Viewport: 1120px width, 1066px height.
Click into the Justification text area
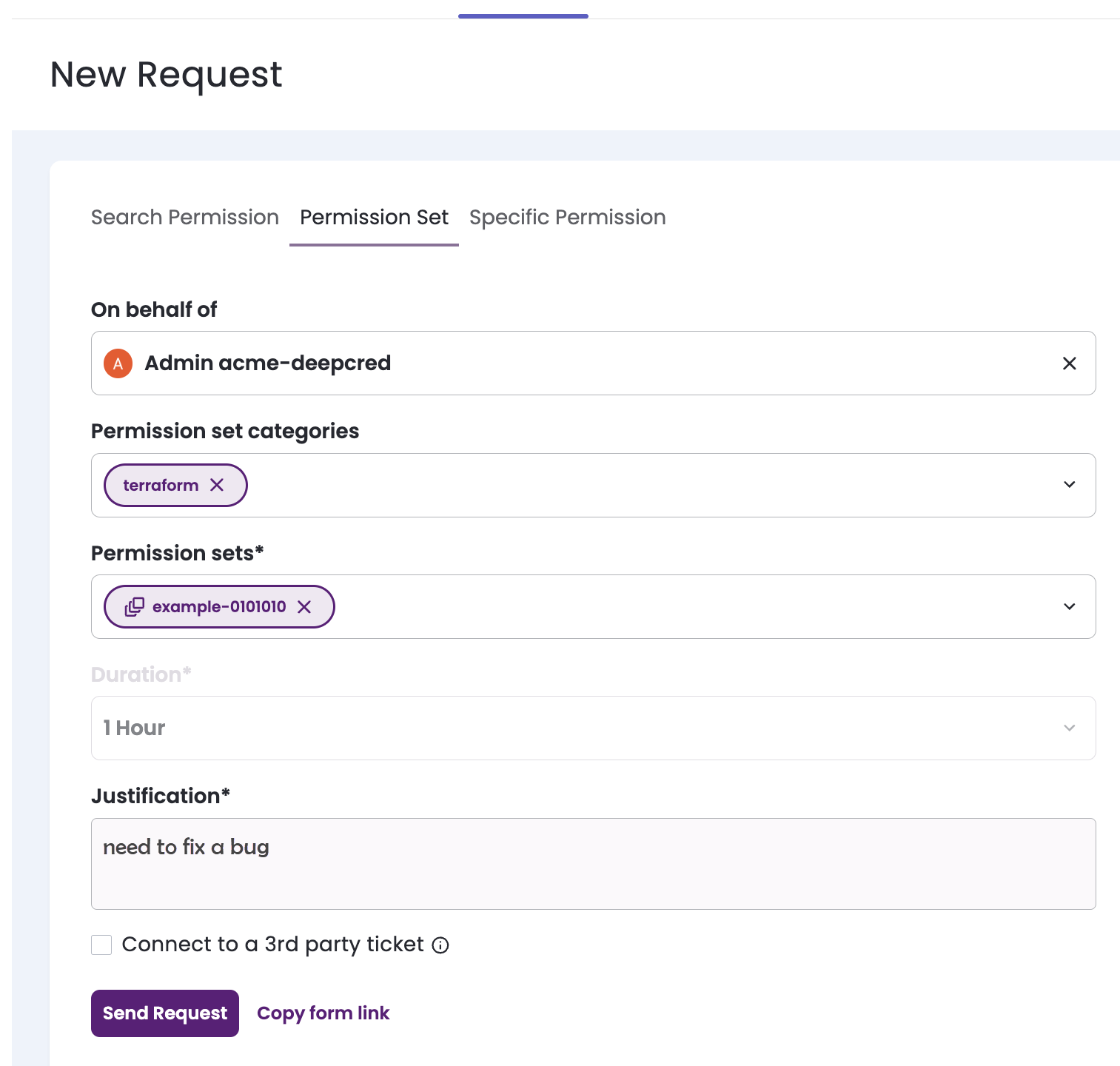tap(593, 864)
